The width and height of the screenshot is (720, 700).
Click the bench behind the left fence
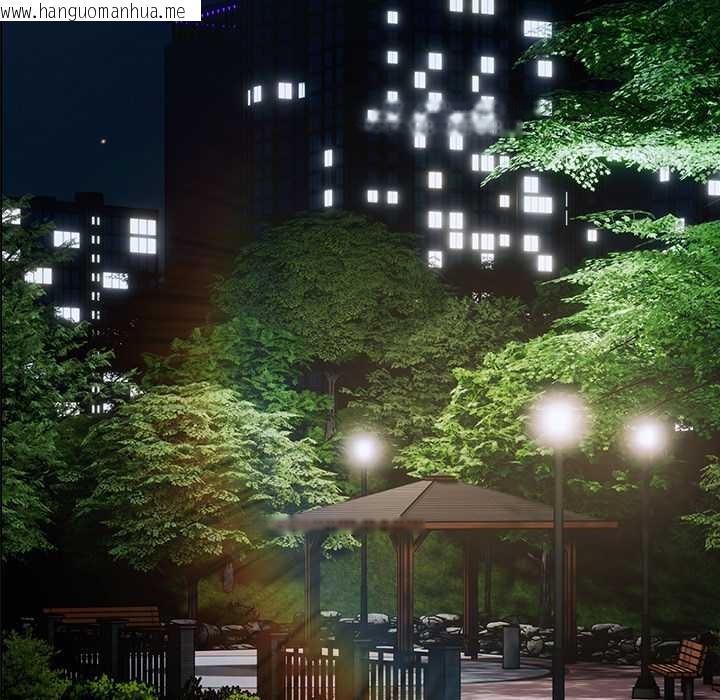click(102, 616)
